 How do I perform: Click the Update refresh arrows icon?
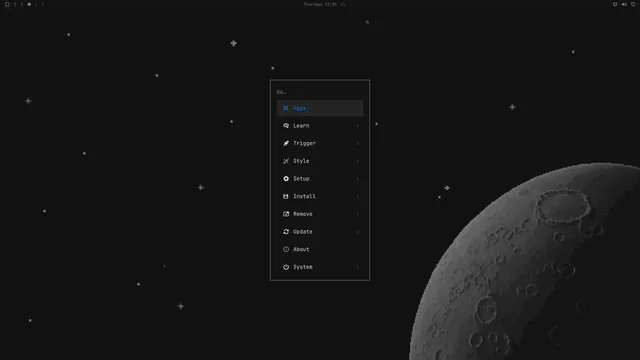click(x=286, y=231)
